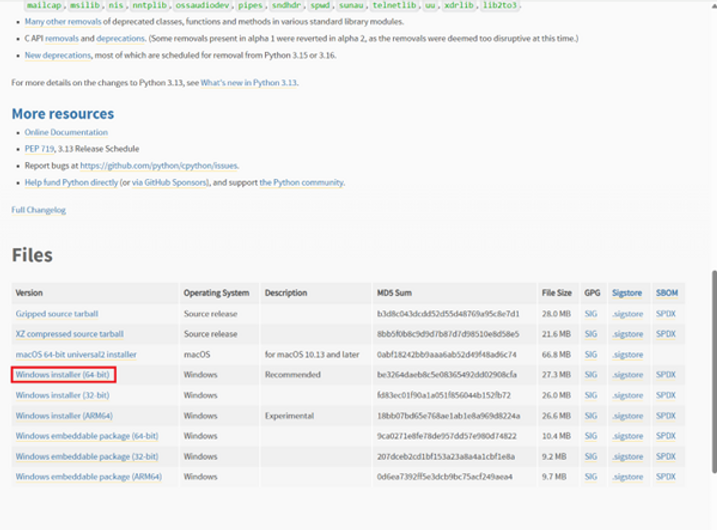This screenshot has width=717, height=530.
Task: Open SIG link for Gzipped source tarball
Action: click(591, 314)
